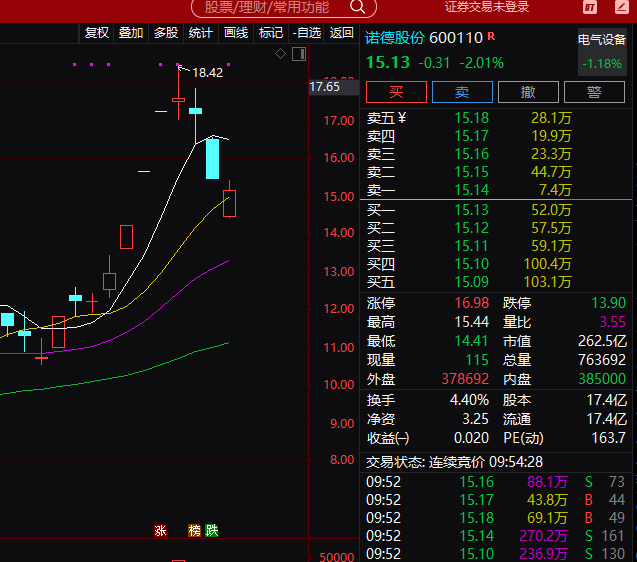The height and width of the screenshot is (562, 637).
Task: Click 跌停 value 13.90
Action: 609,303
